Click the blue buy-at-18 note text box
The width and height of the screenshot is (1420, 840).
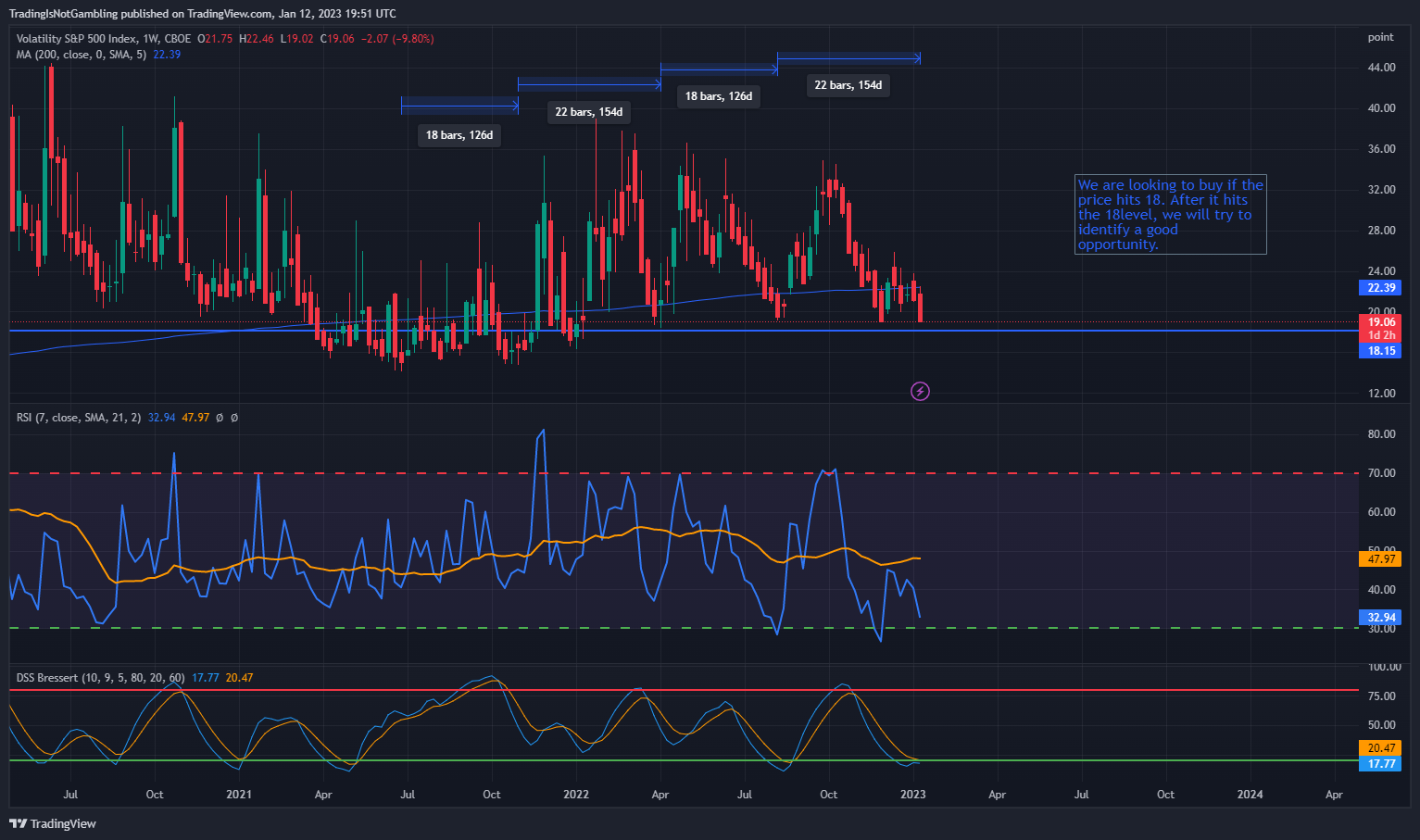pyautogui.click(x=1171, y=215)
